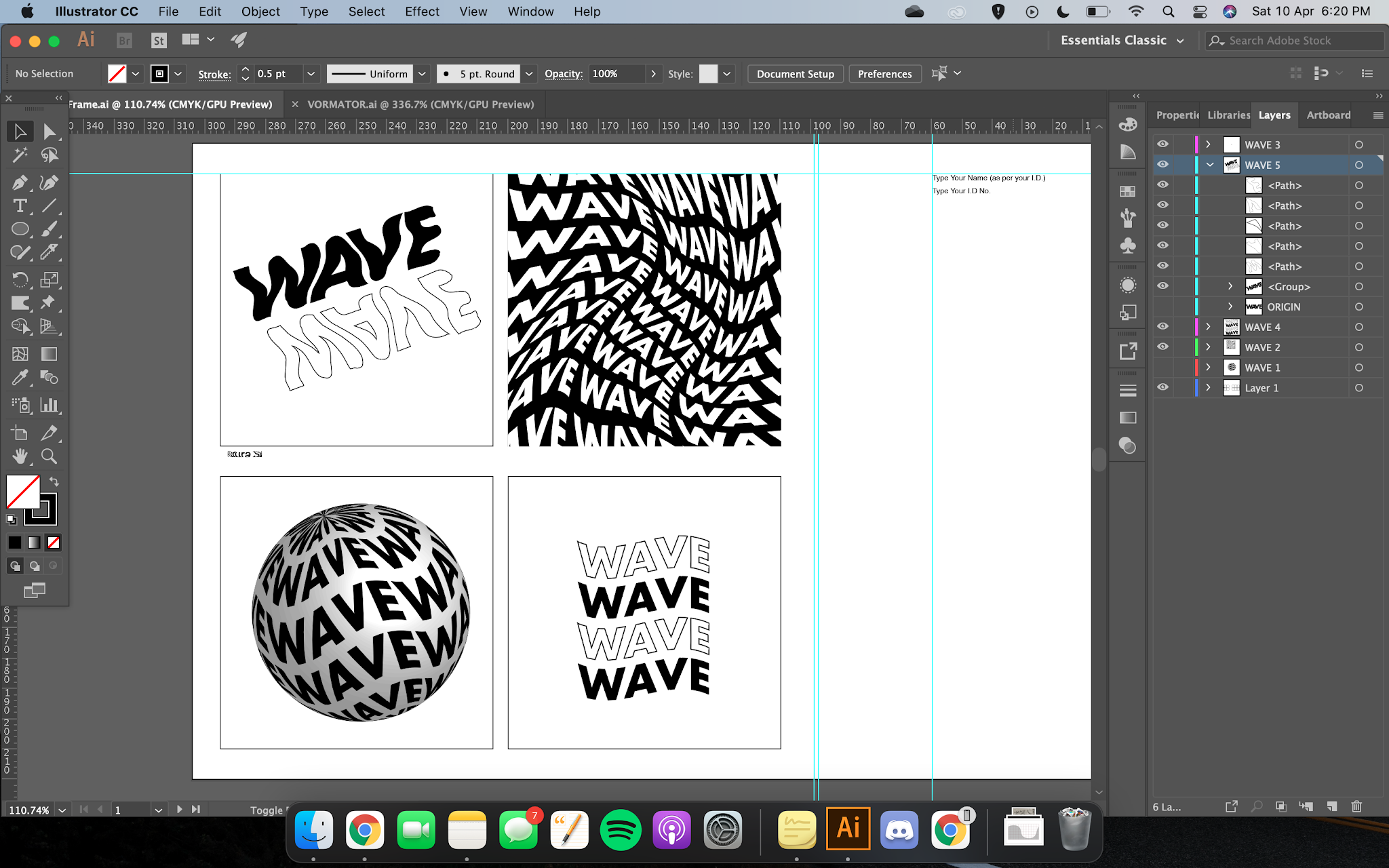Collapse the WAVE 5 layer
Viewport: 1389px width, 868px height.
1209,165
